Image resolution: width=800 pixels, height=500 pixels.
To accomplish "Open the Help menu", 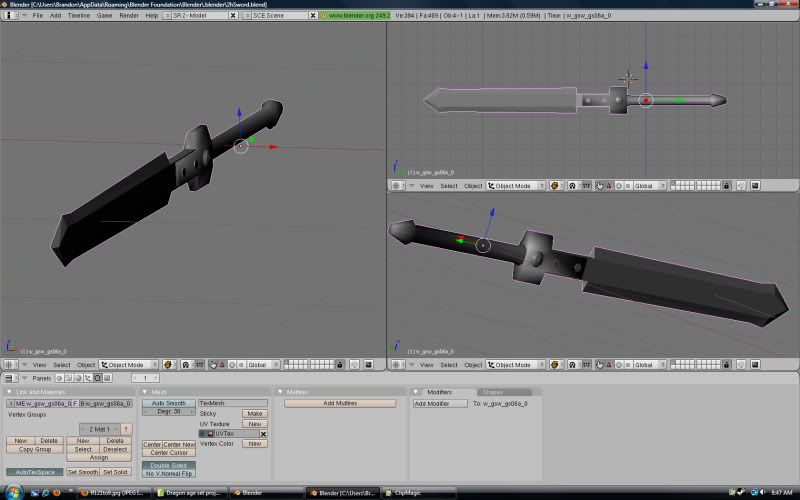I will point(152,15).
